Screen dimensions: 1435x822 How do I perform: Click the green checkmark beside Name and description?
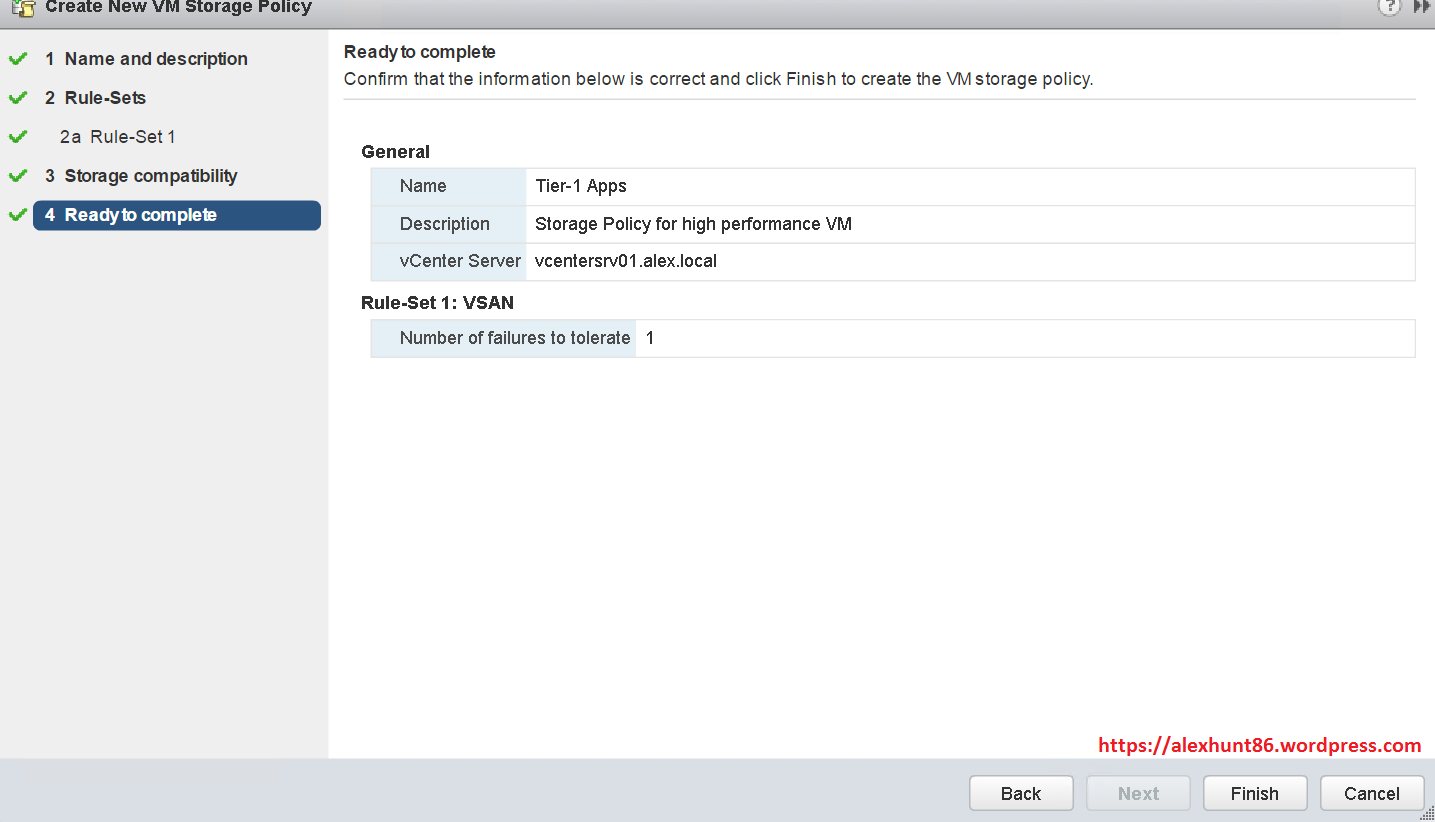point(17,58)
